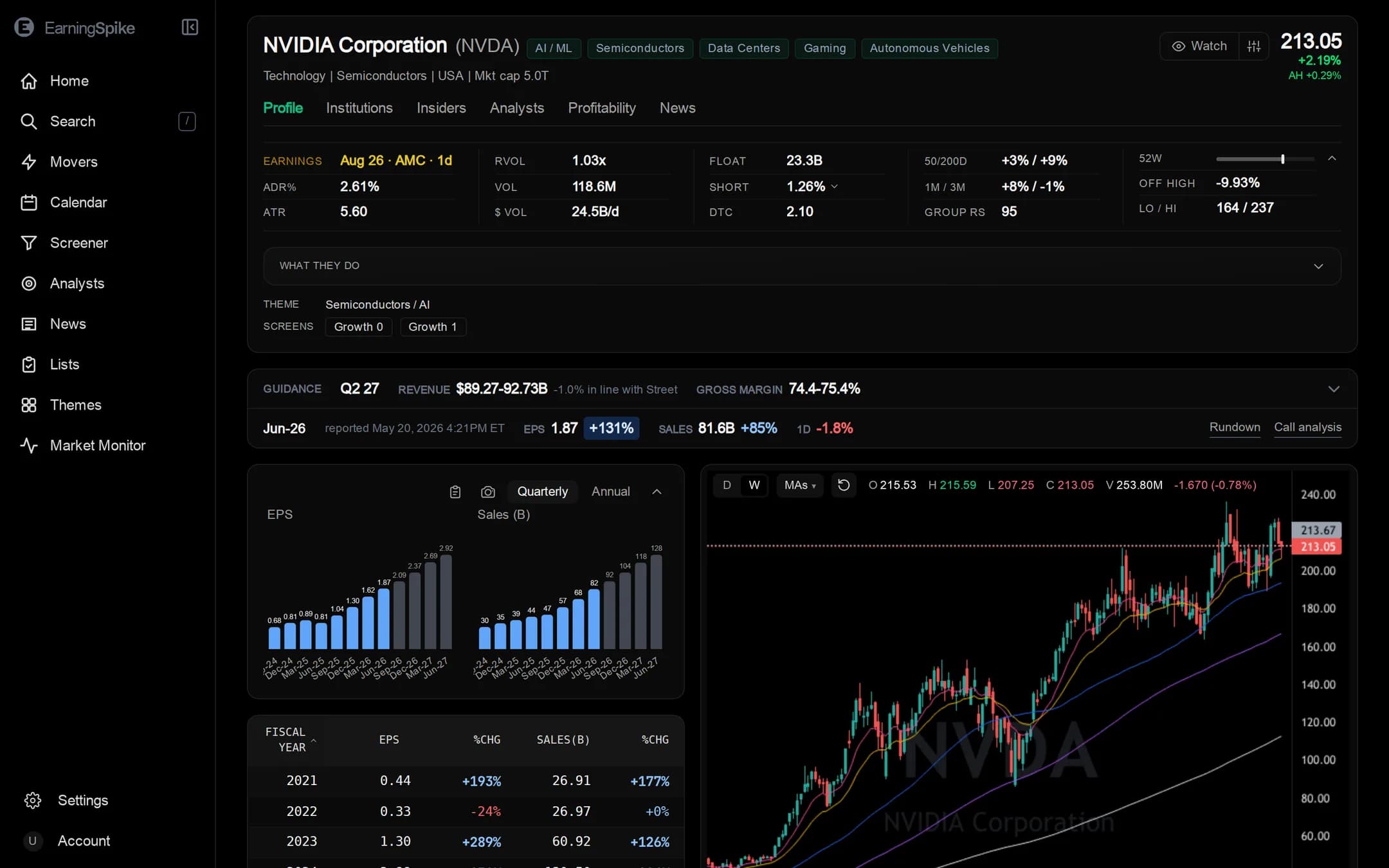Select the 2022 fiscal year row
Image resolution: width=1389 pixels, height=868 pixels.
pos(466,811)
